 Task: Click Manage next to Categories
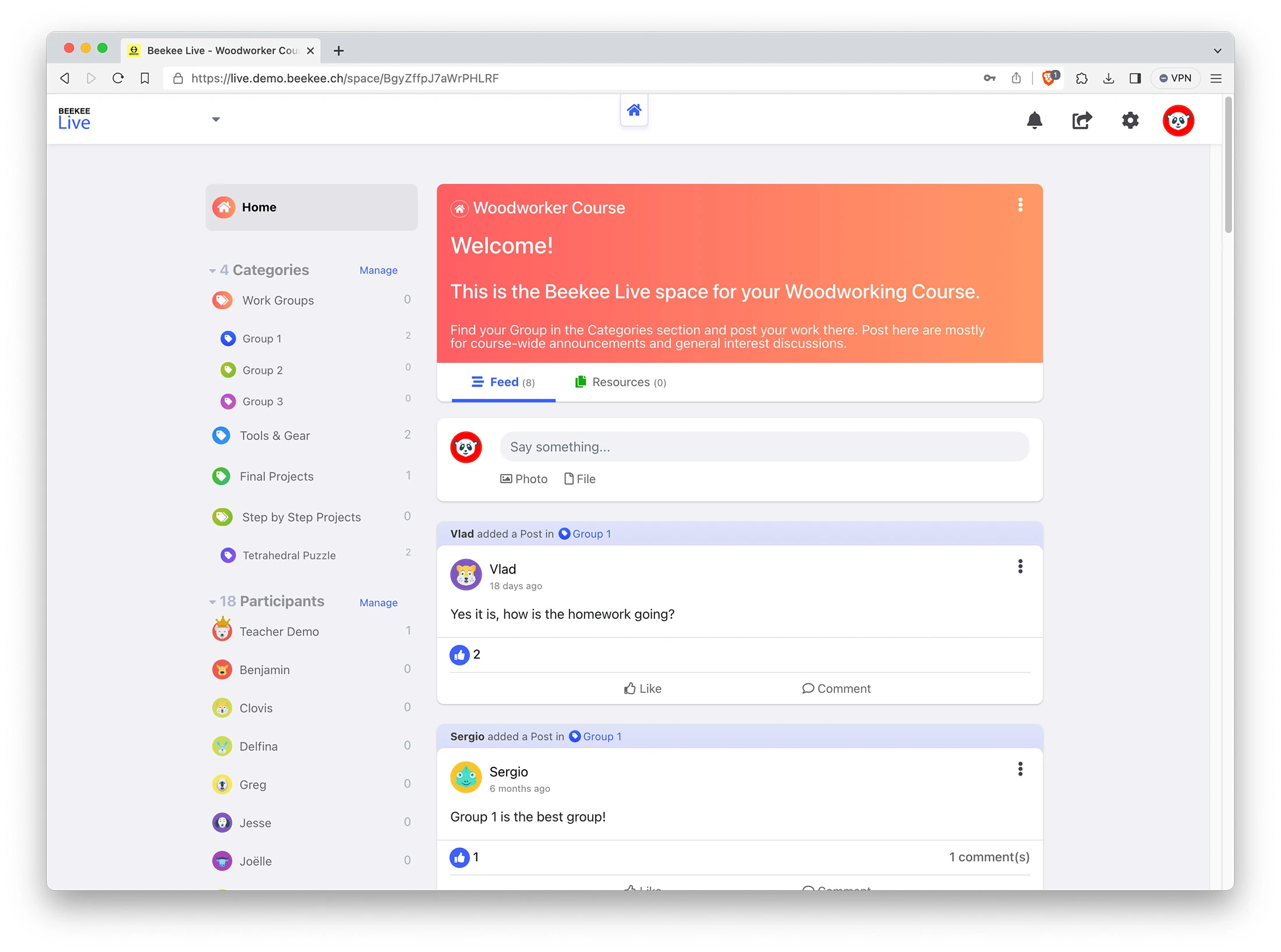click(378, 270)
